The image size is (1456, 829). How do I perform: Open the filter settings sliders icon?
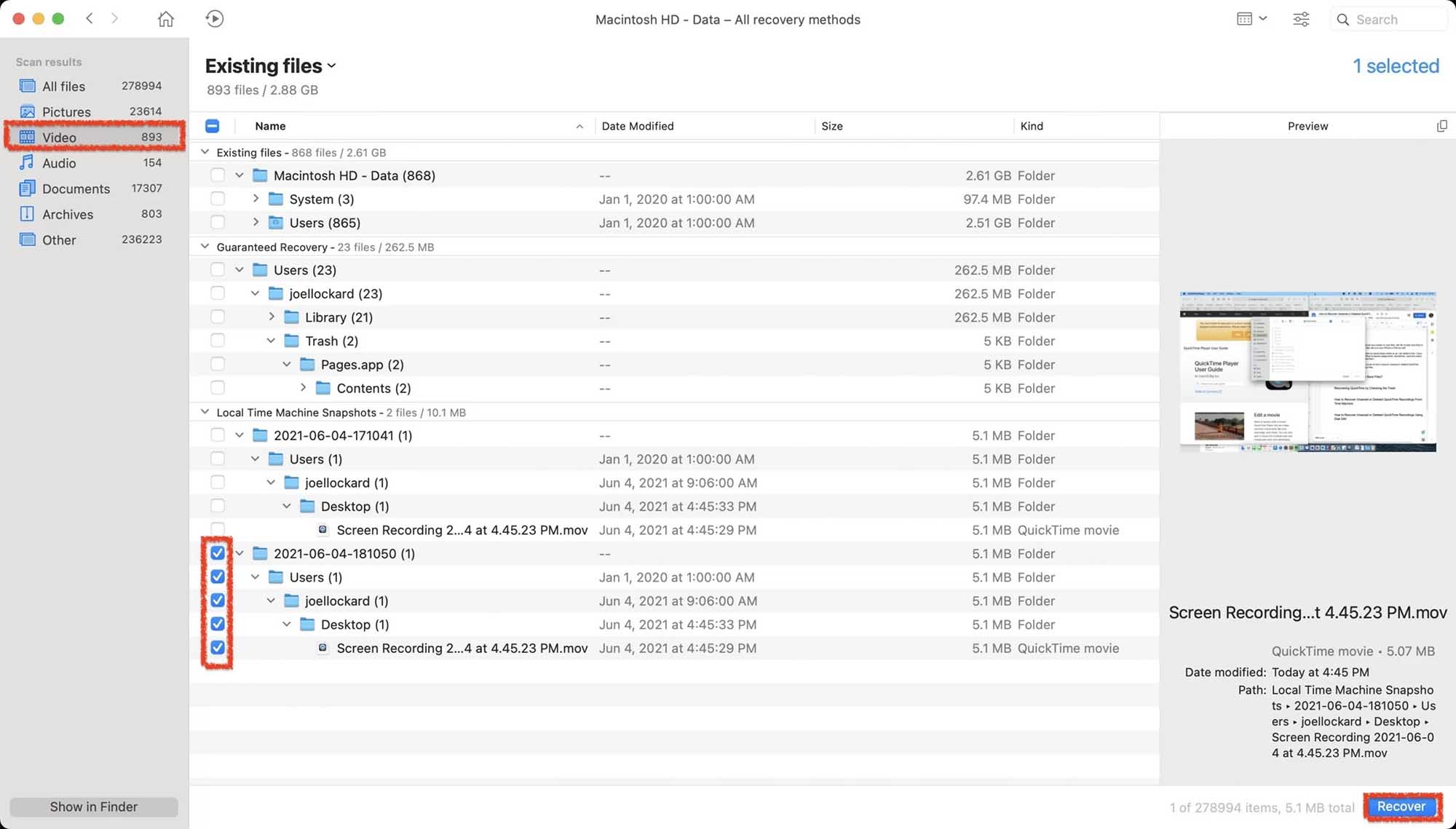(1301, 19)
